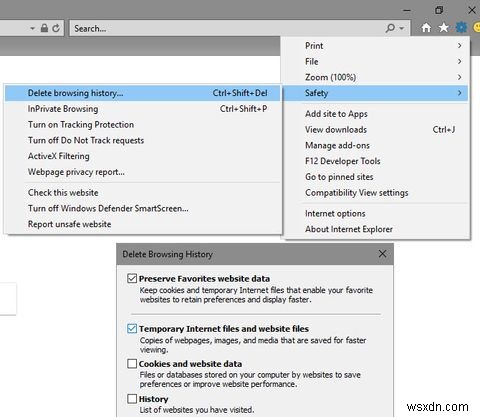Open the File menu item
This screenshot has width=480, height=417.
[x=376, y=61]
